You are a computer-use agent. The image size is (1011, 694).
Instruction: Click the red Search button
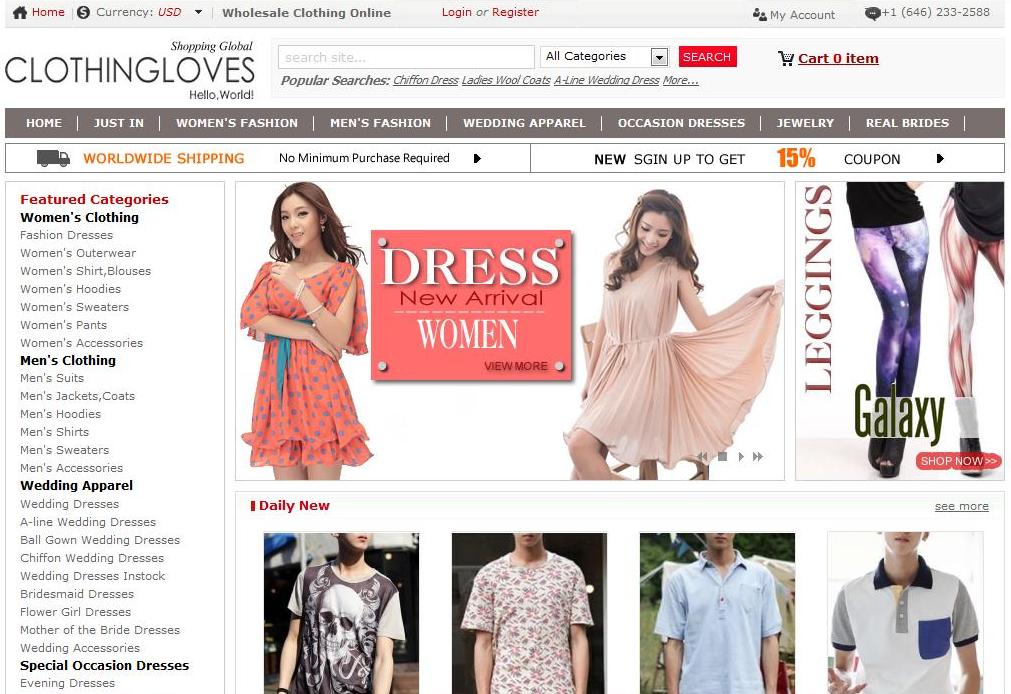pos(707,57)
